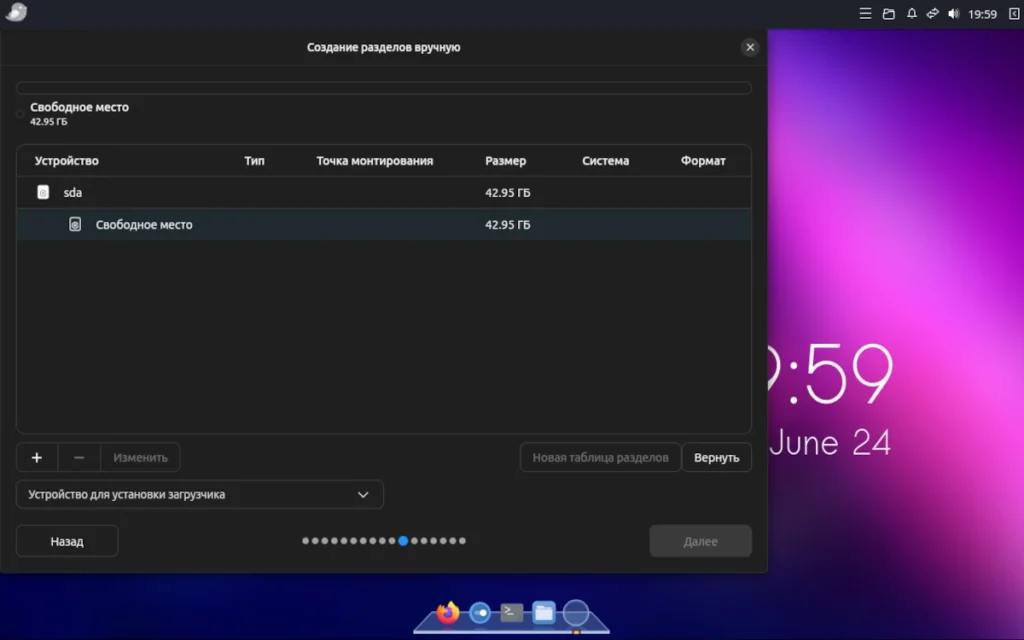Click the 42.95 ГБ size in free space row

(507, 225)
